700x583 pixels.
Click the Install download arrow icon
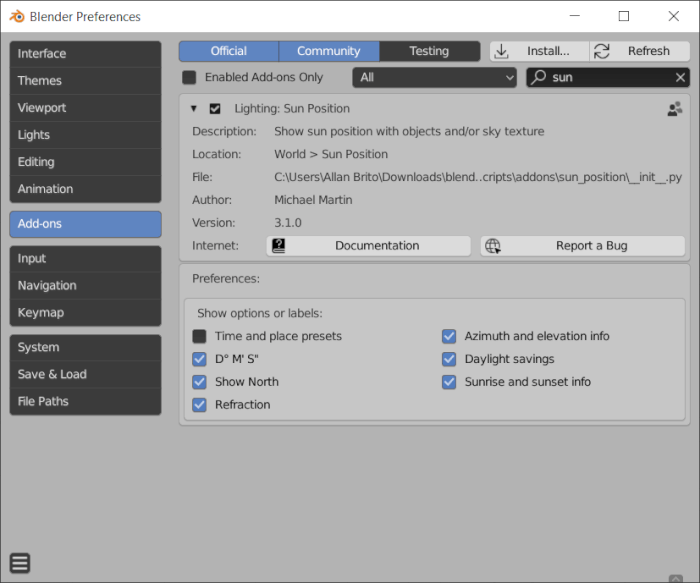(x=502, y=51)
